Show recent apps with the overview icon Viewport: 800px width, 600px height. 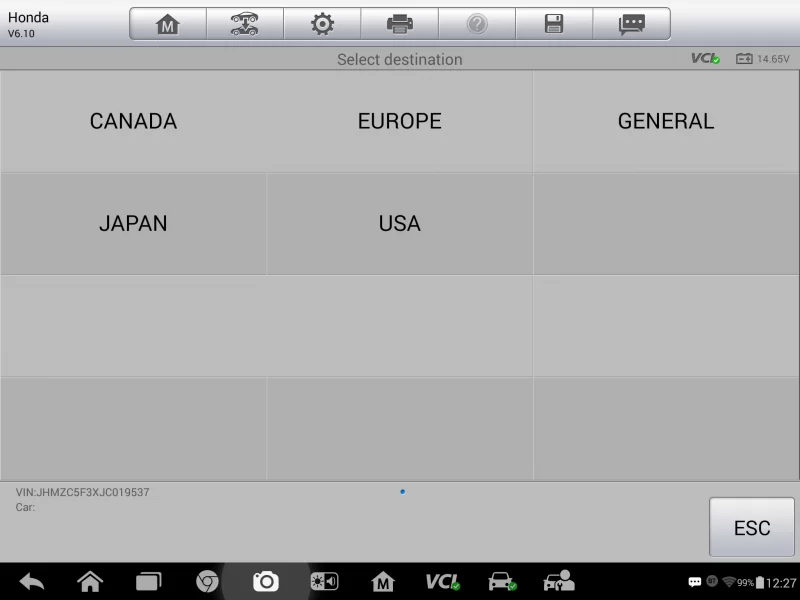148,581
